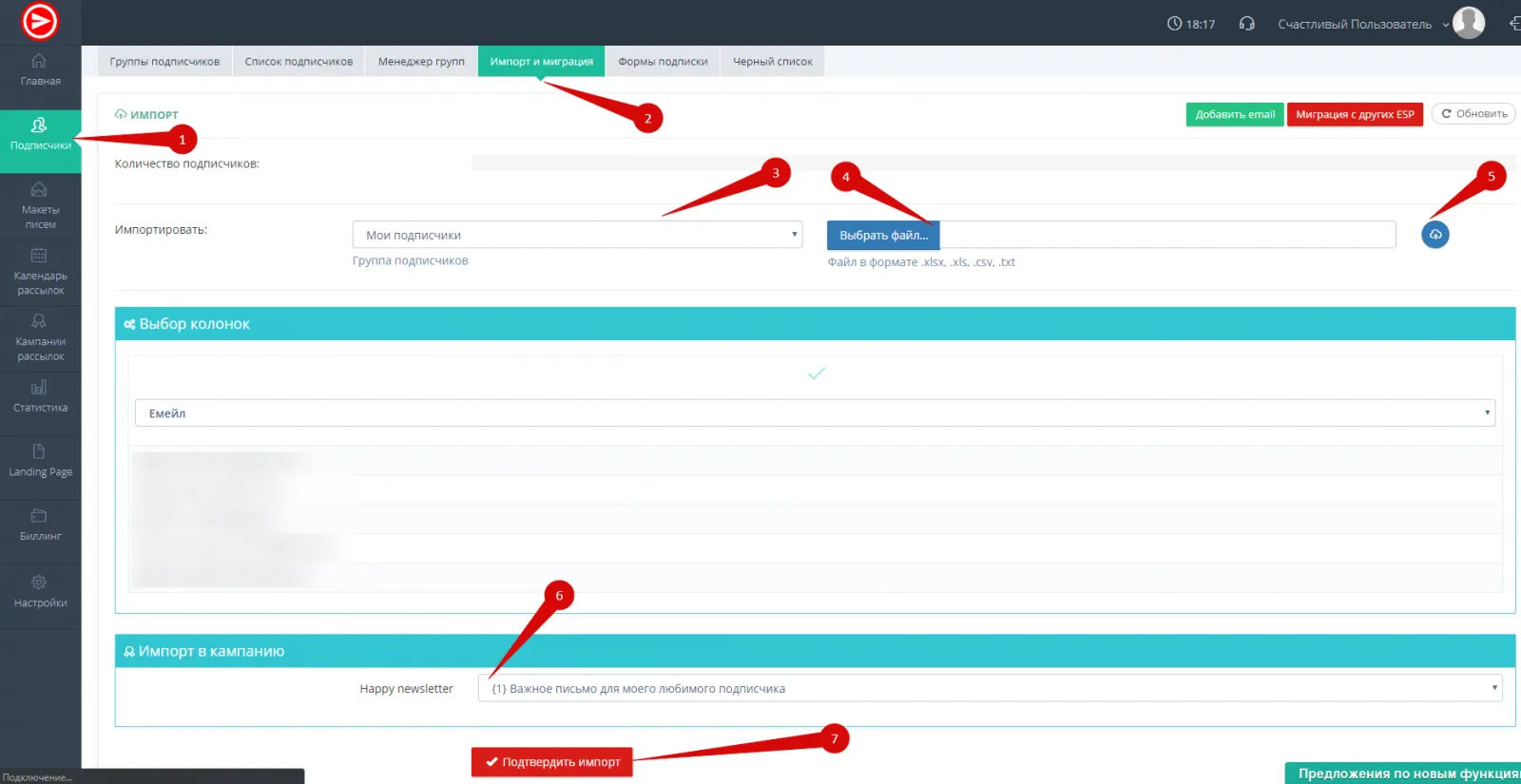Click the green Добавить email button
Image resolution: width=1521 pixels, height=784 pixels.
1234,114
